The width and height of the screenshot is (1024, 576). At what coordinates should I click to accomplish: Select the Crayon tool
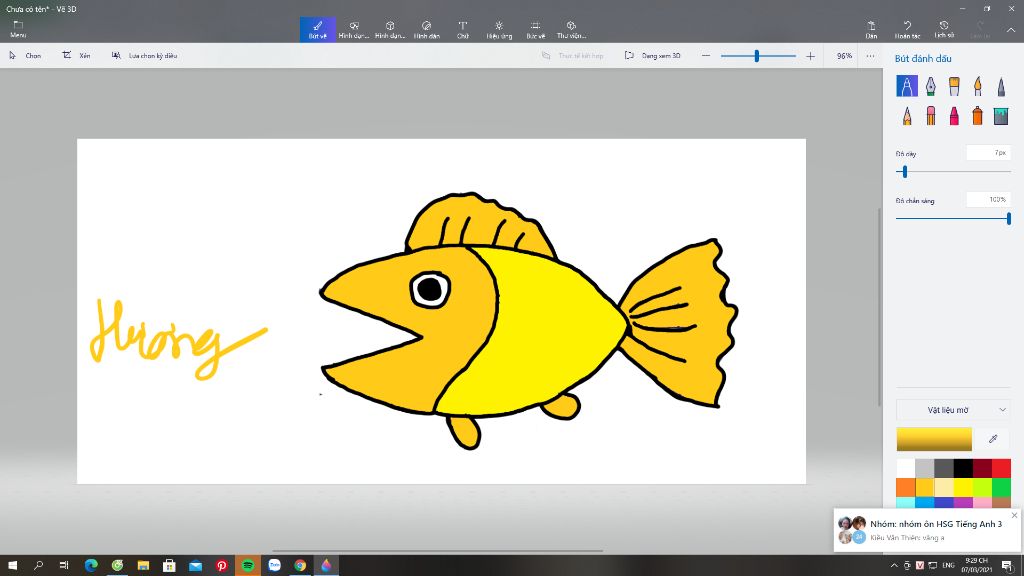[x=954, y=116]
